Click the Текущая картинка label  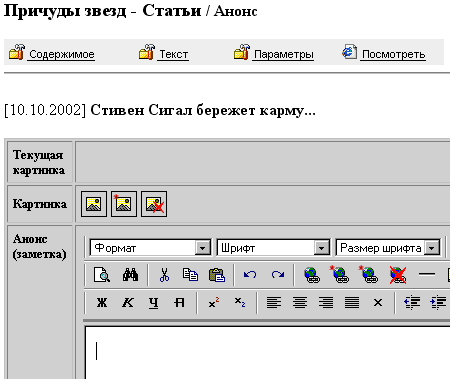(39, 162)
